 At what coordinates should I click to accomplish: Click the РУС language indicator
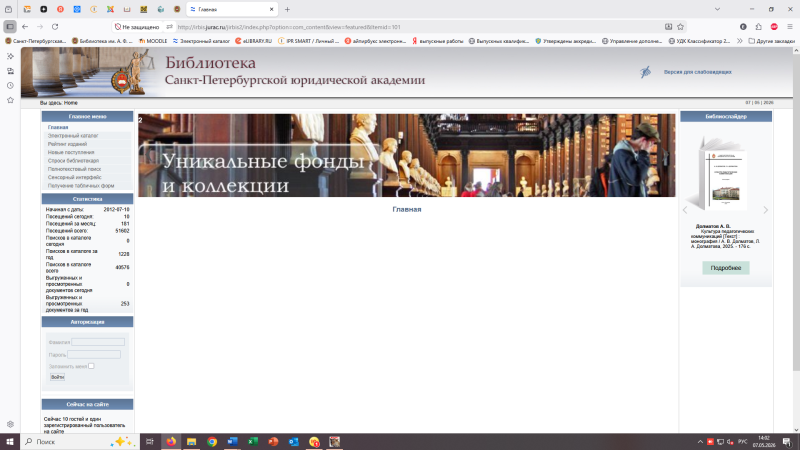coord(742,442)
